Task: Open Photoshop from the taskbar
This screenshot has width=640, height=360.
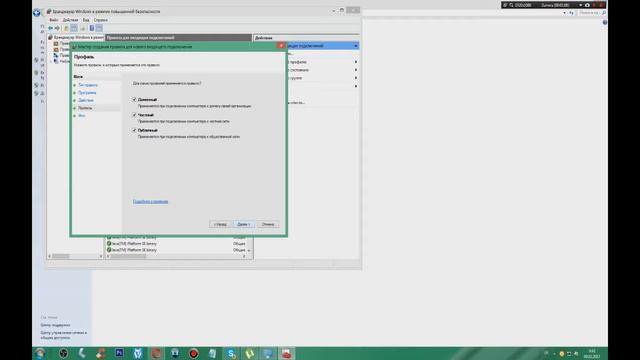Action: pyautogui.click(x=119, y=353)
